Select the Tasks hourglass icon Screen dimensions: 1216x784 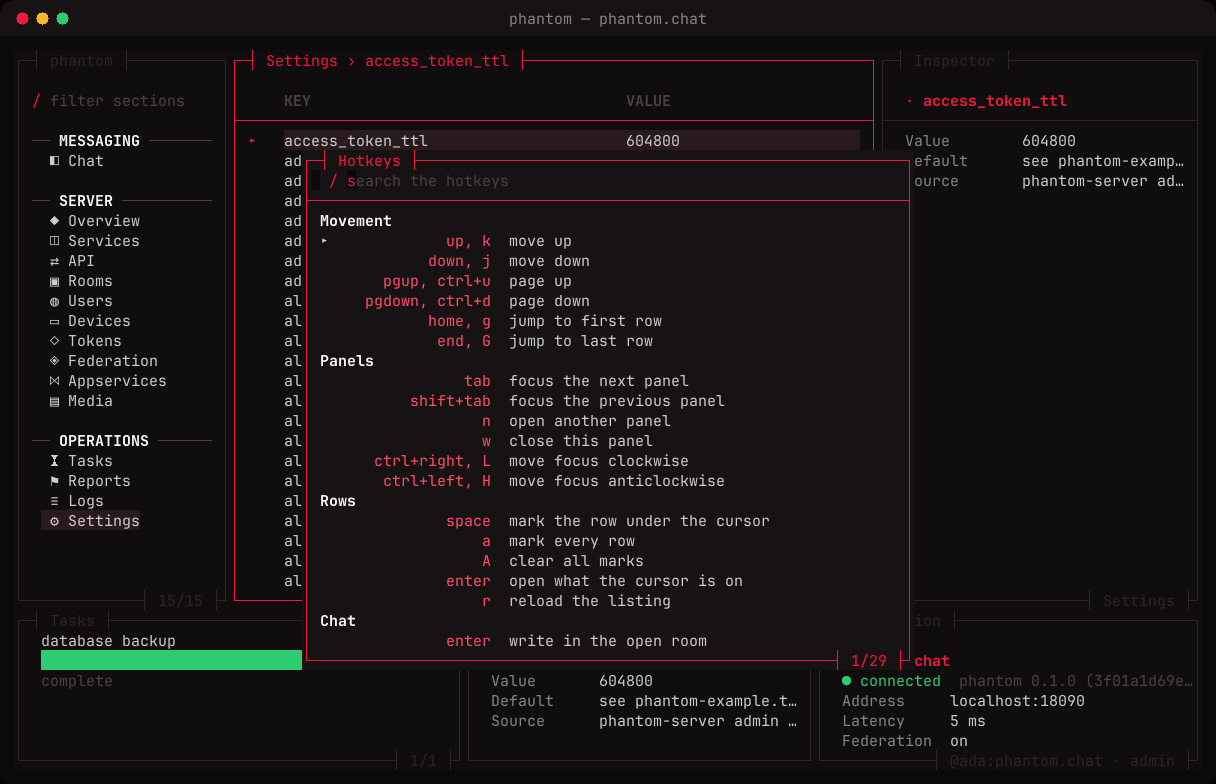click(x=54, y=461)
